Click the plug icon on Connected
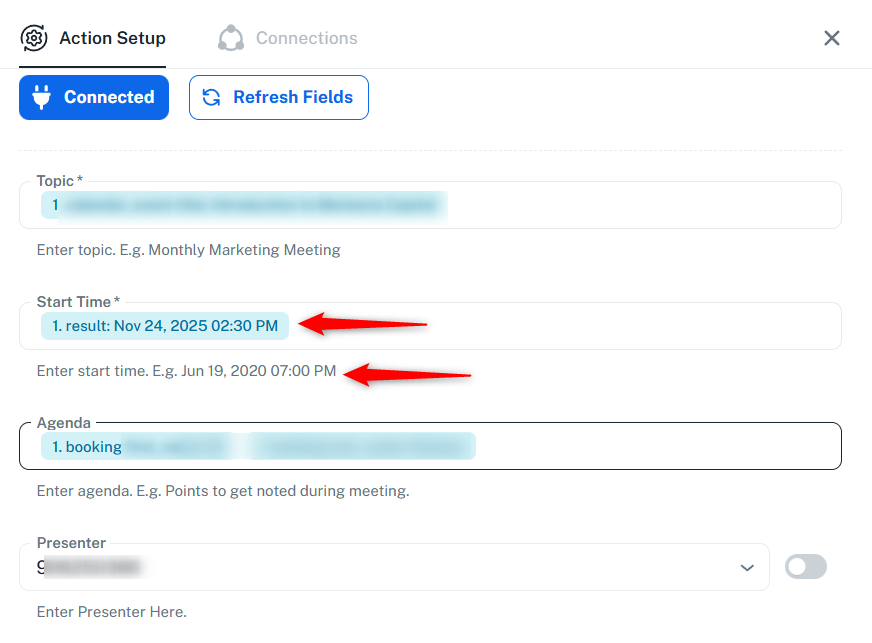 43,97
